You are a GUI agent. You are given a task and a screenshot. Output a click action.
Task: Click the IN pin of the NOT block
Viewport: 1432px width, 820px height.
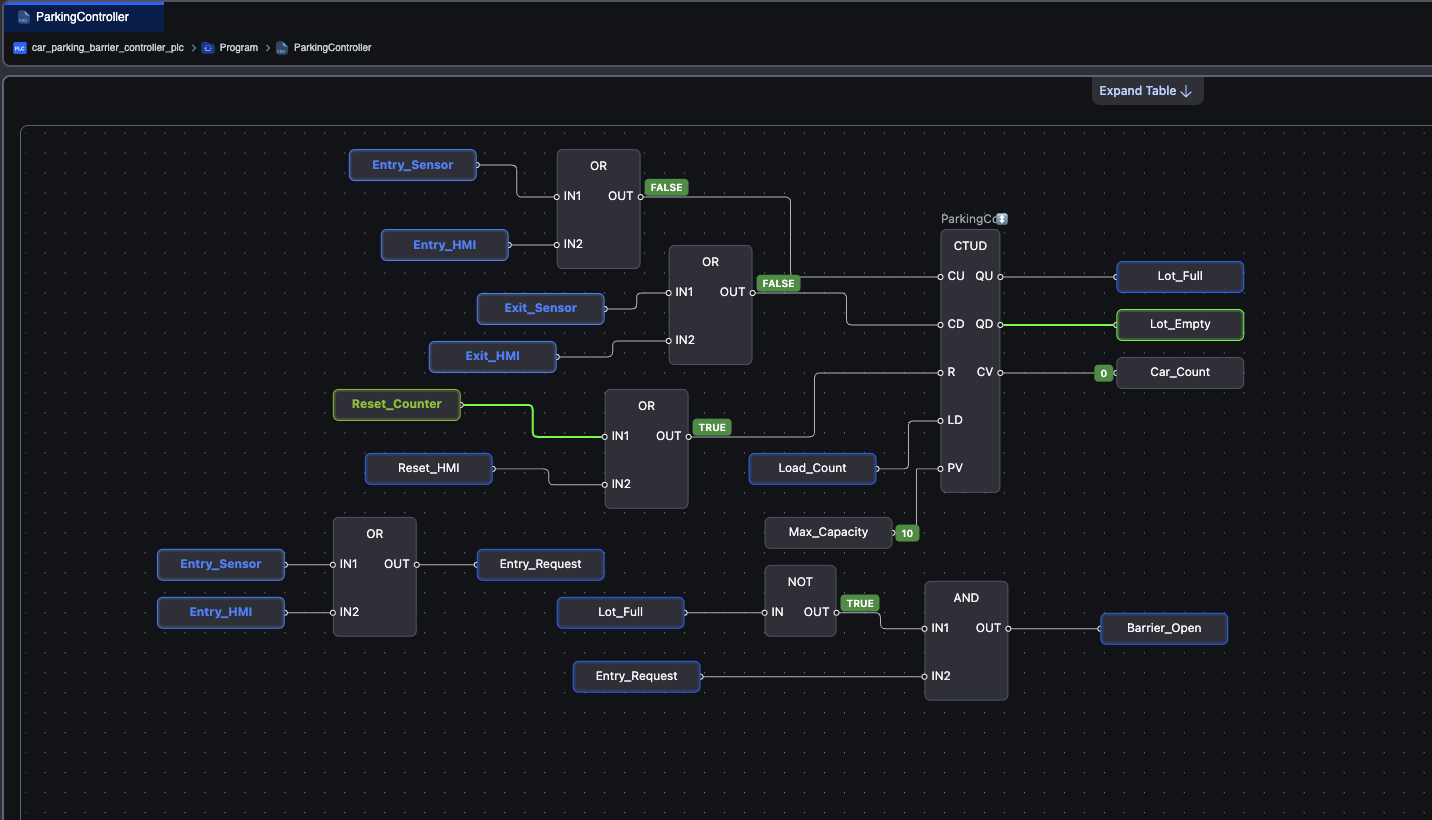pyautogui.click(x=765, y=612)
